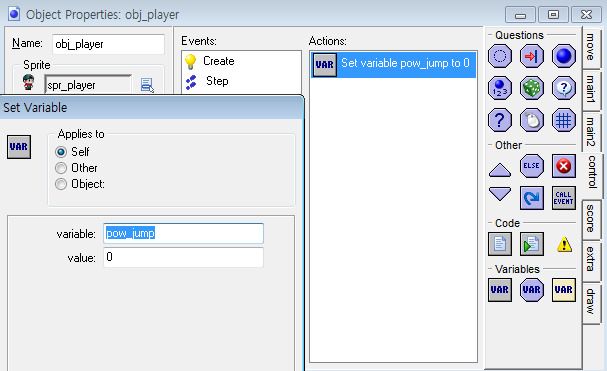Click the object Name field
This screenshot has width=607, height=371.
pos(108,44)
